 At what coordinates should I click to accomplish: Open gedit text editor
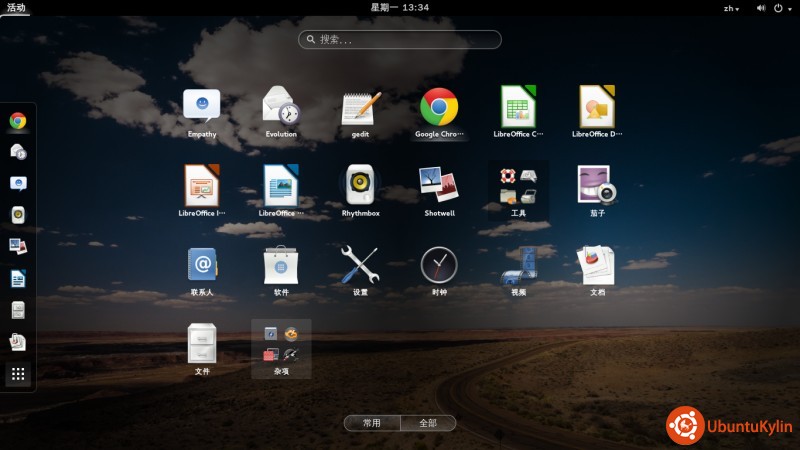coord(360,107)
